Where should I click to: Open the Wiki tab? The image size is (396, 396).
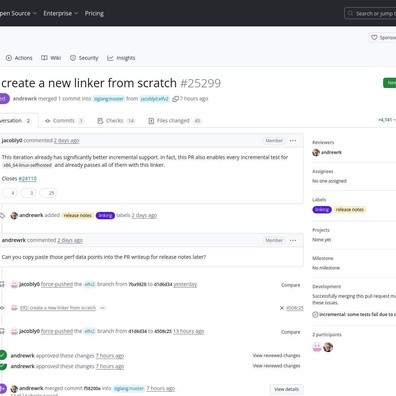[51, 58]
